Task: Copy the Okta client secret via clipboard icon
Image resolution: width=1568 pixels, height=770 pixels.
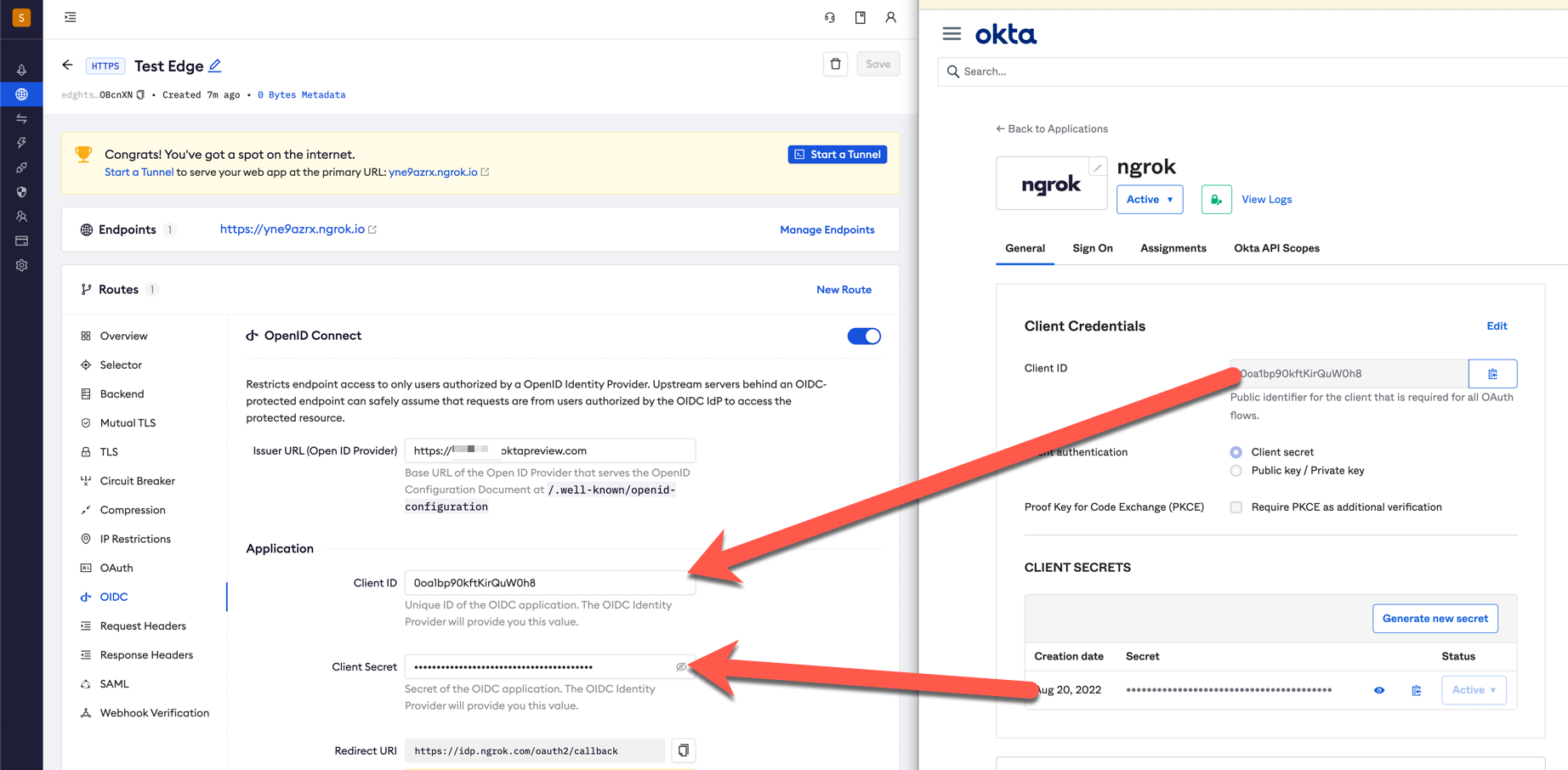Action: pyautogui.click(x=1417, y=690)
